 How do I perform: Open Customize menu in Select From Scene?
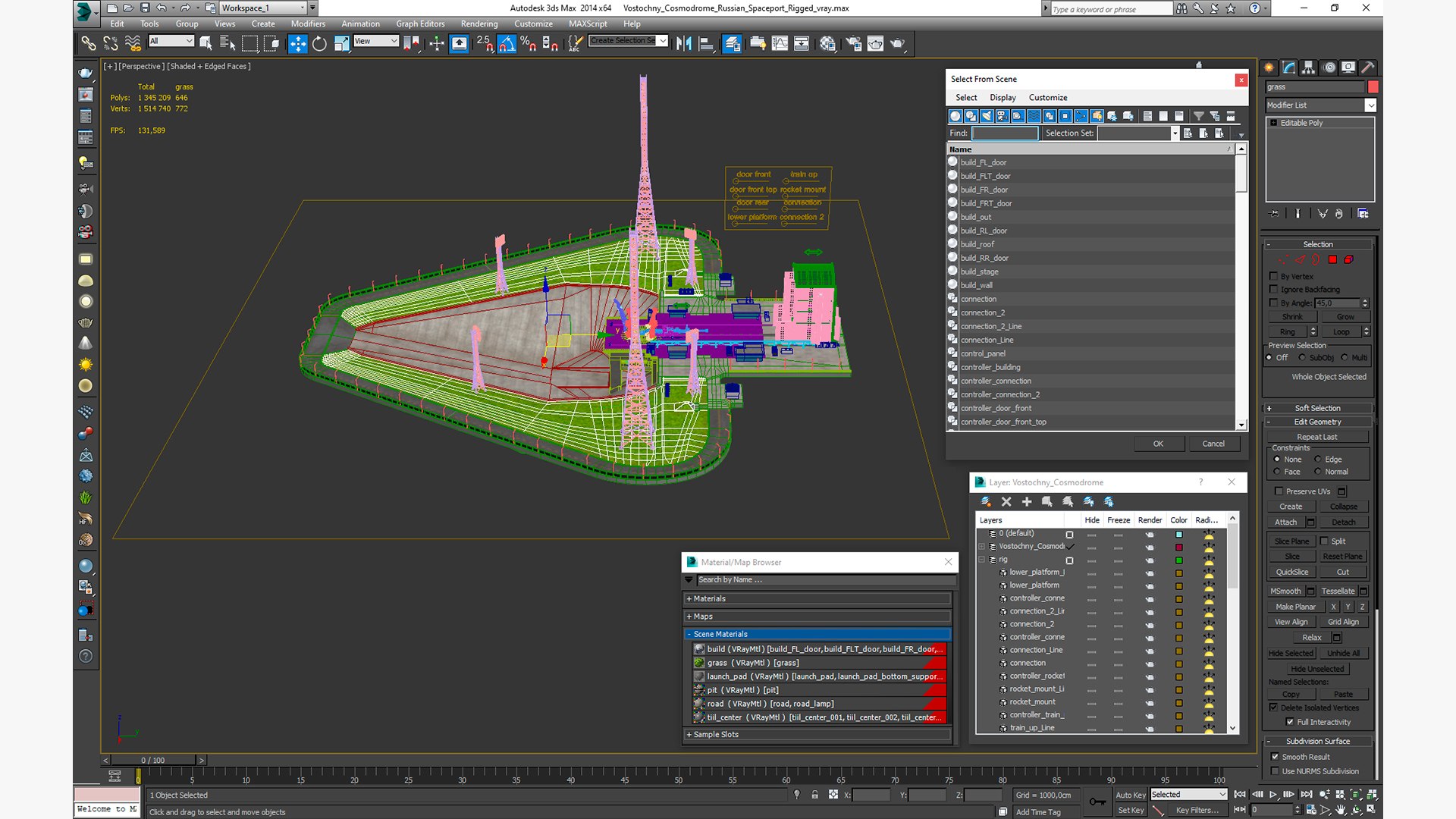(1048, 98)
